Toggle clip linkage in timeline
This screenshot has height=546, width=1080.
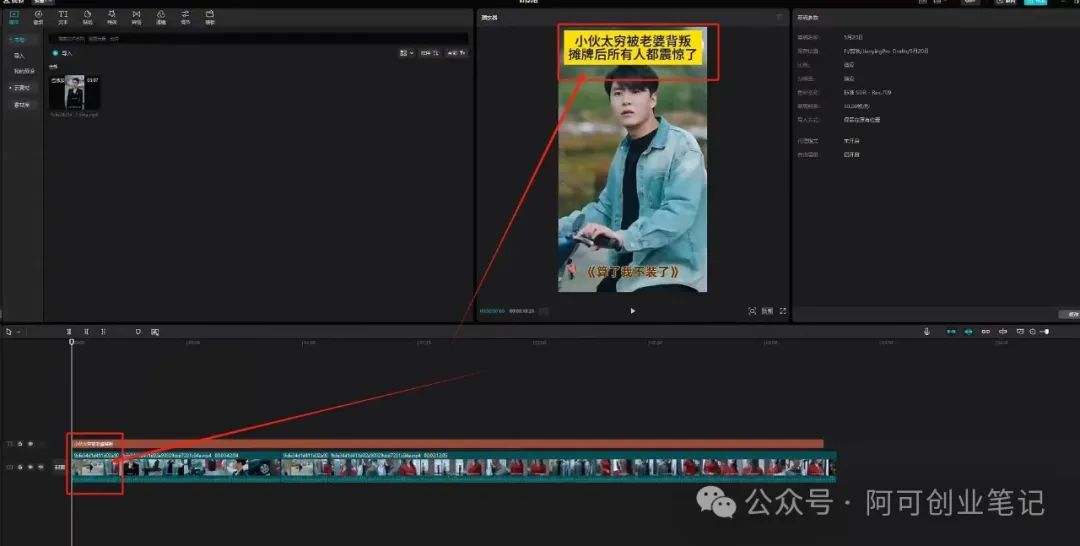pos(986,332)
